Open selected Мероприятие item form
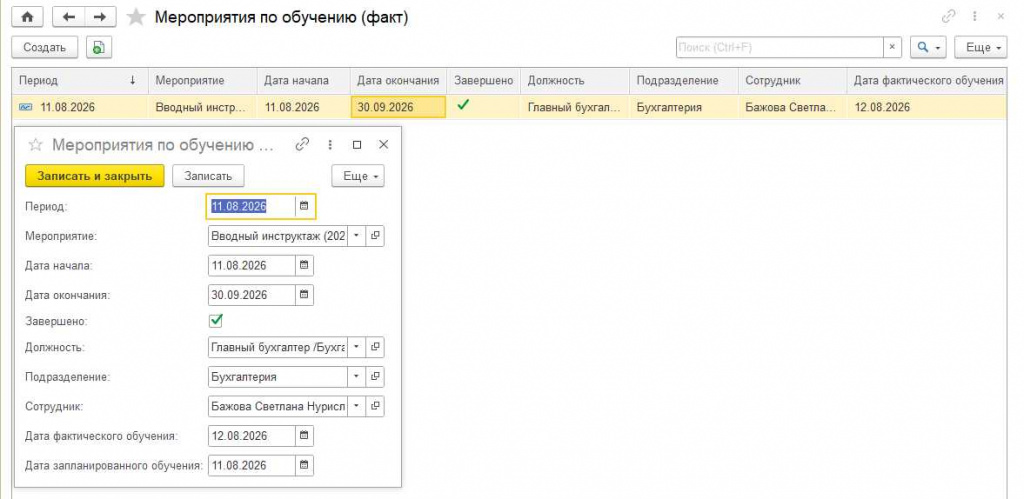Screen dimensions: 1024x499 tap(375, 236)
